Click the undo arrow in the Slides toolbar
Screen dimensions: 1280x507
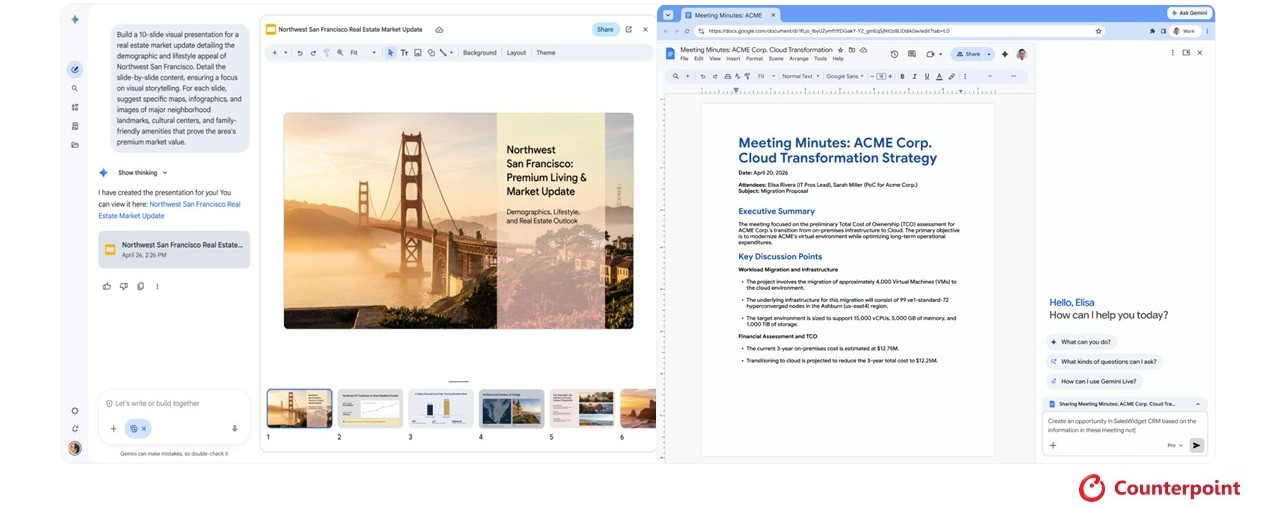pyautogui.click(x=300, y=53)
